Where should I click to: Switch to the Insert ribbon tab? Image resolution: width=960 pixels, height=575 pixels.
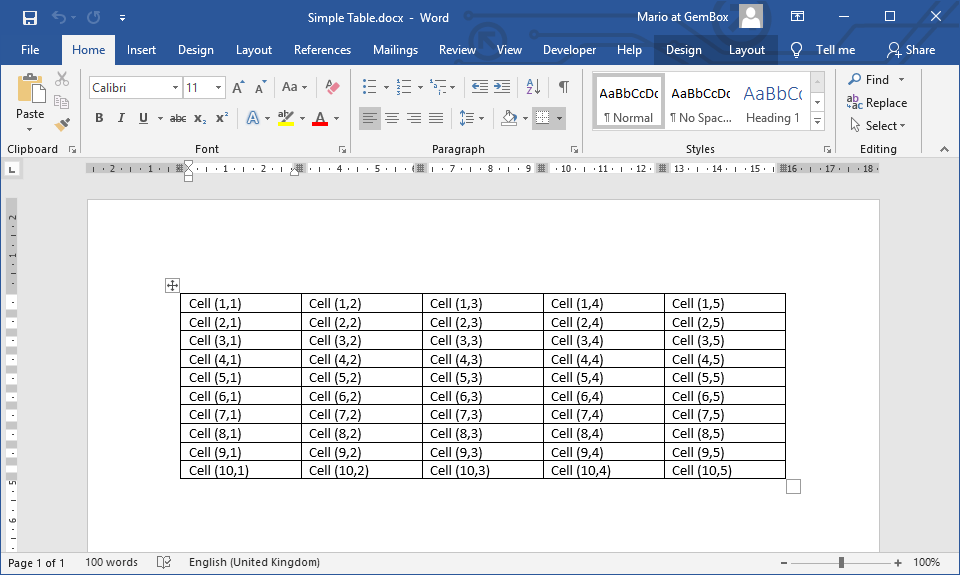(141, 50)
